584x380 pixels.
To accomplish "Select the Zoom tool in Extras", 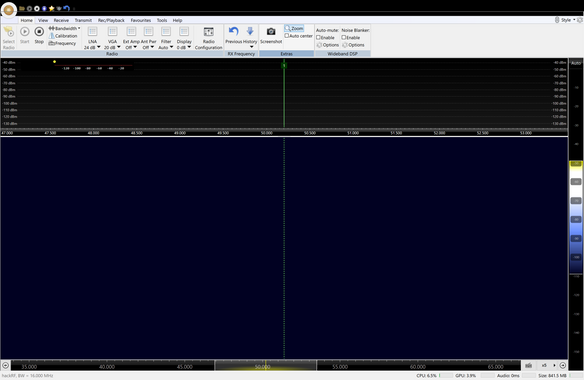I will pos(294,28).
